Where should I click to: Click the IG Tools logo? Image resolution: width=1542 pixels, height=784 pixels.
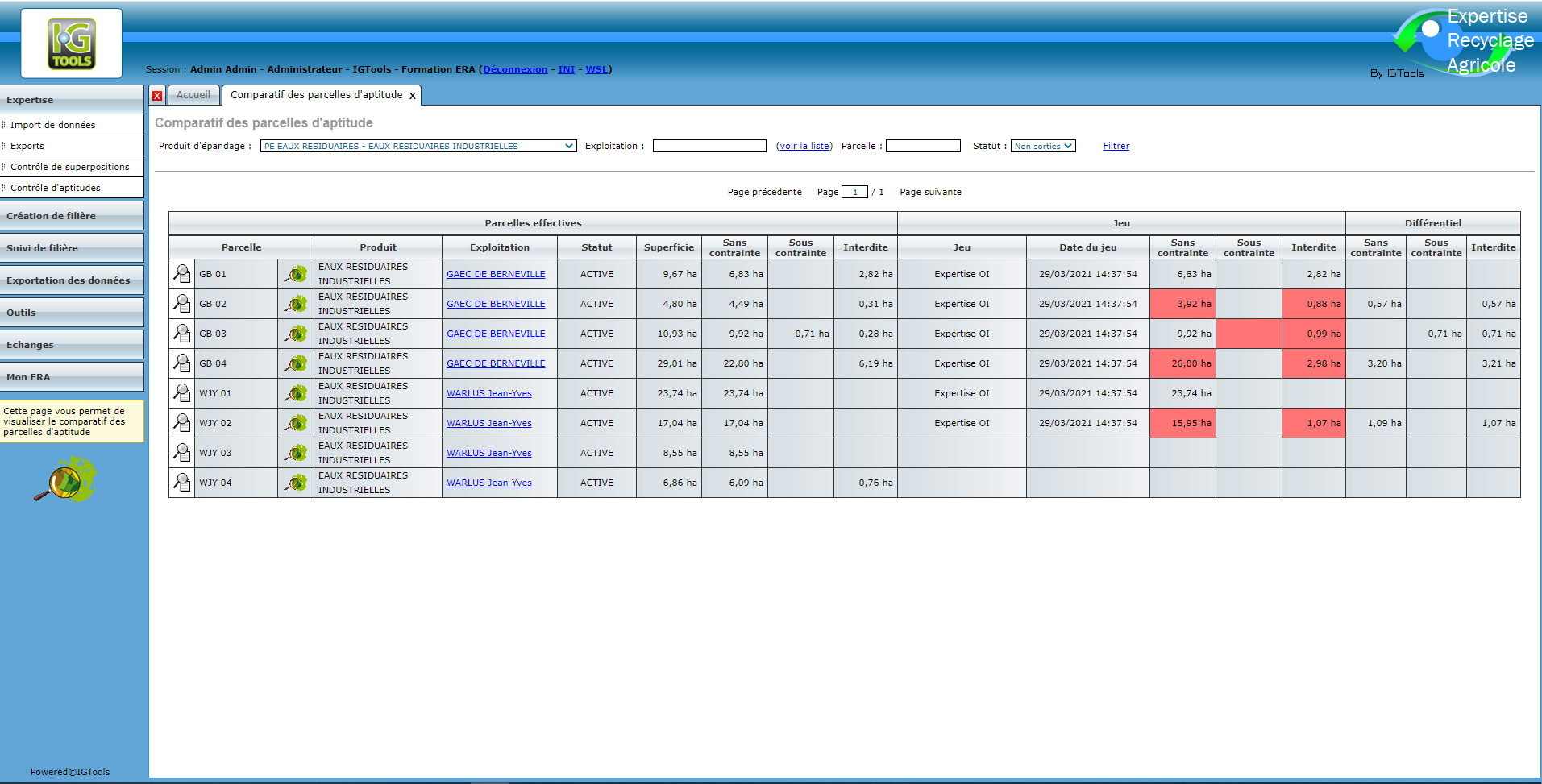pyautogui.click(x=72, y=44)
